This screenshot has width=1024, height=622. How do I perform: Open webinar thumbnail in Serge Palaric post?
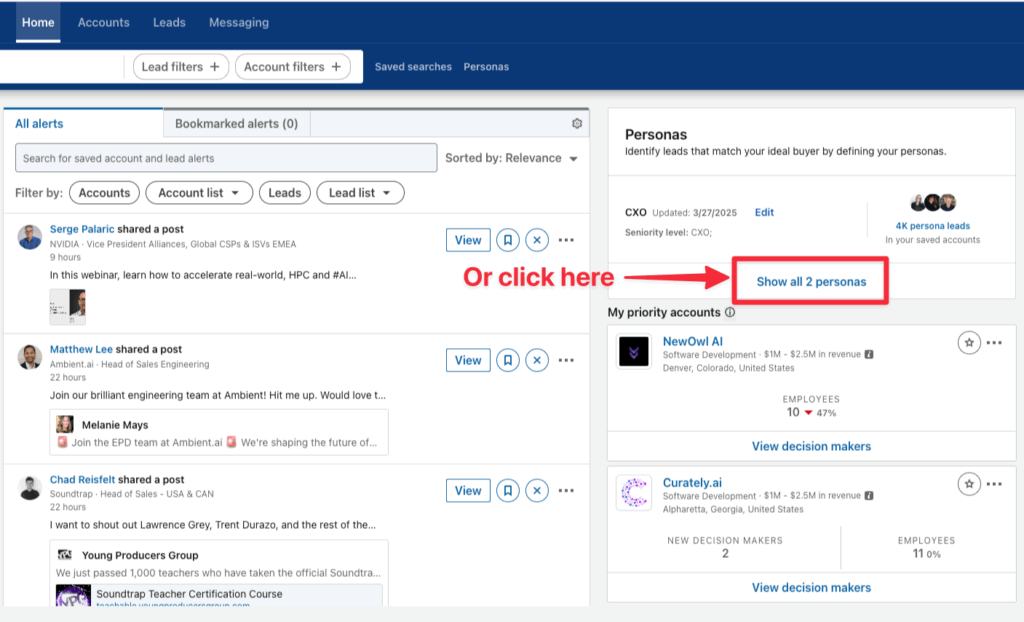[68, 306]
